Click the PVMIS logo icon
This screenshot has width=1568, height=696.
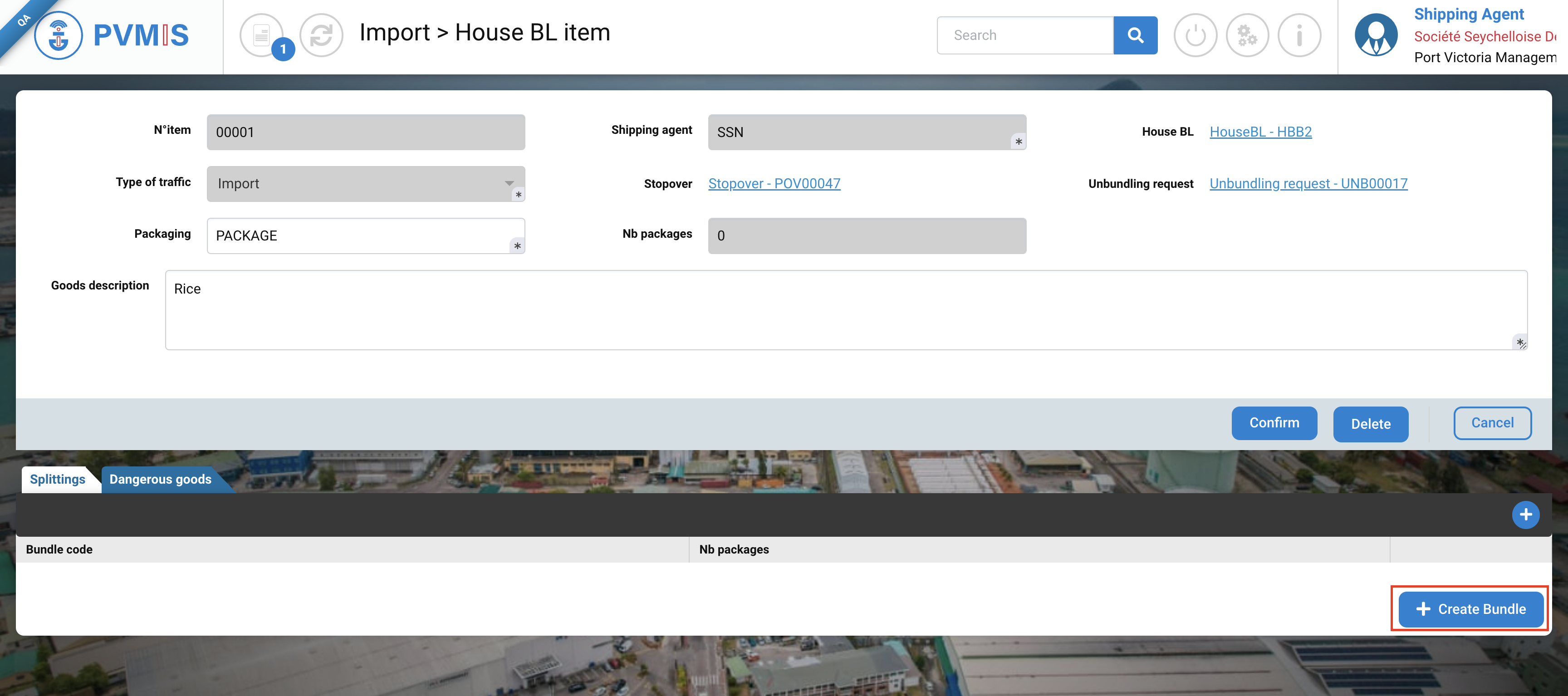(x=59, y=35)
